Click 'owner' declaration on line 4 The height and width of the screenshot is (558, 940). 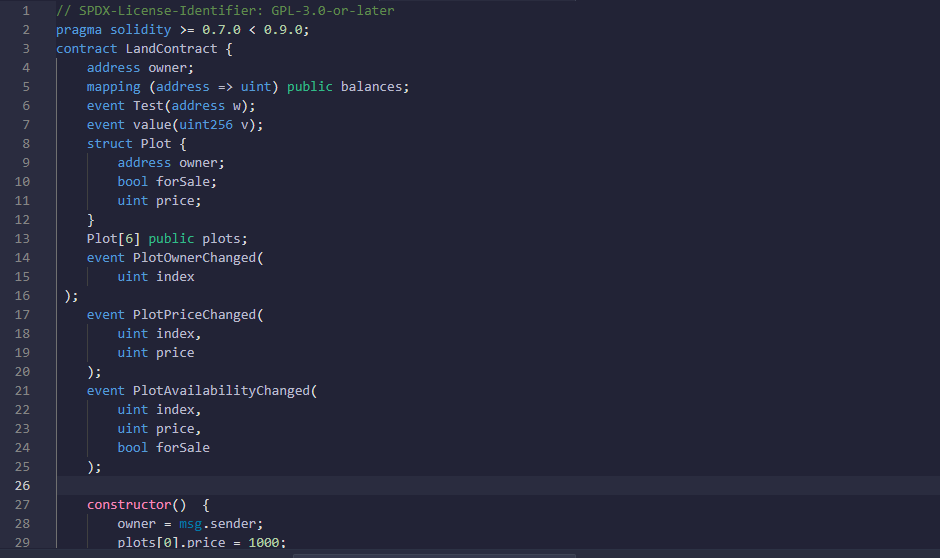click(167, 68)
